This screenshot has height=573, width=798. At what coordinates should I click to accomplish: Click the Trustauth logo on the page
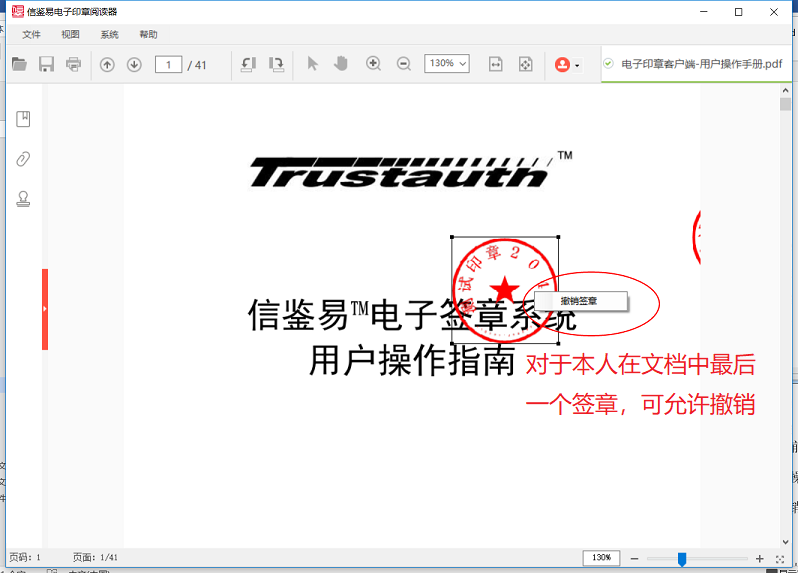point(411,171)
